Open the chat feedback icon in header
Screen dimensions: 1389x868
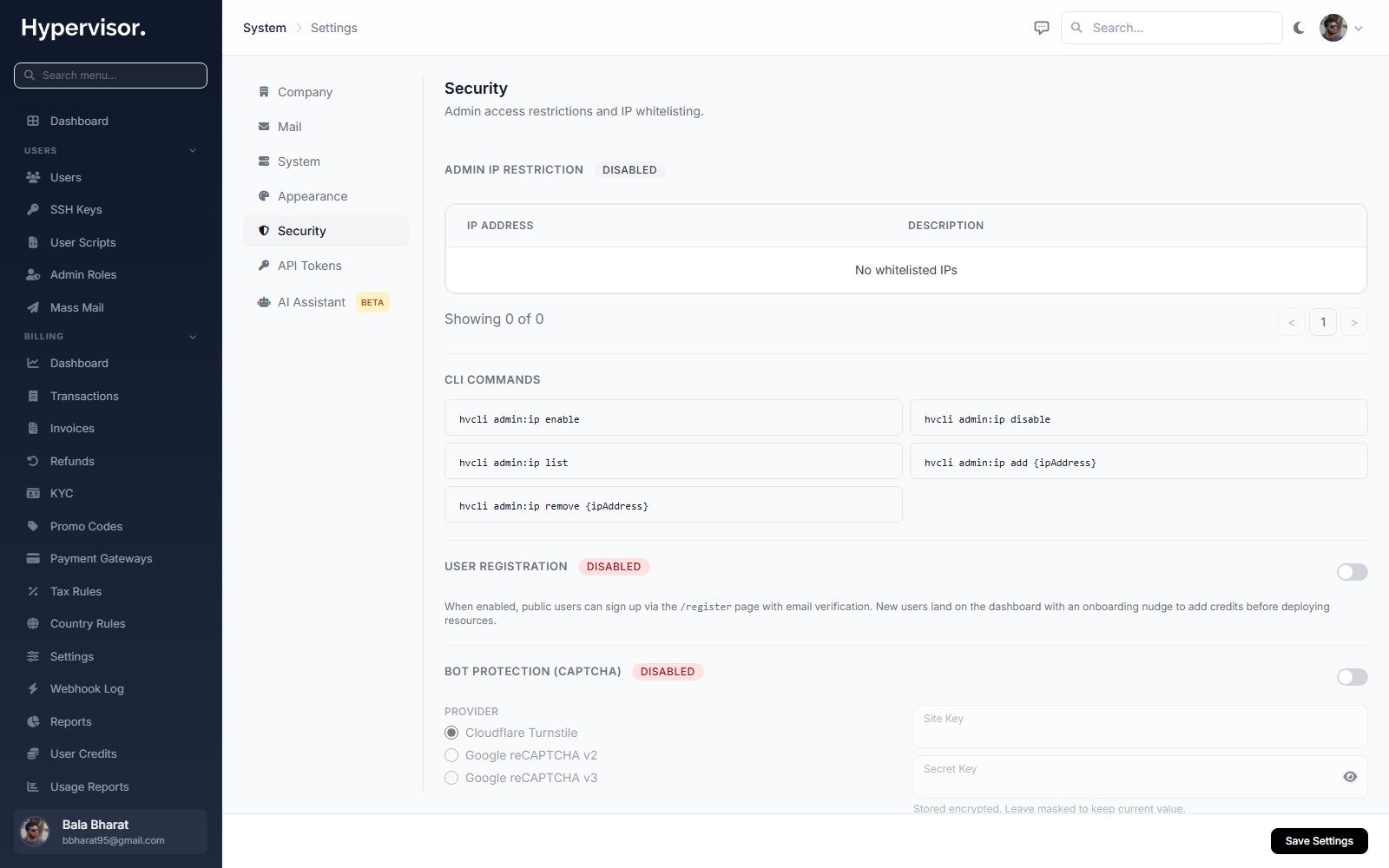tap(1042, 28)
